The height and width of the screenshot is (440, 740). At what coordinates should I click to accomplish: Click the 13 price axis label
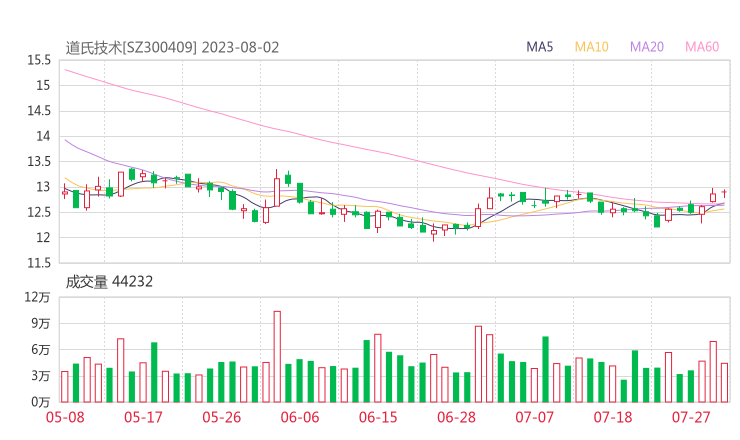[x=43, y=187]
